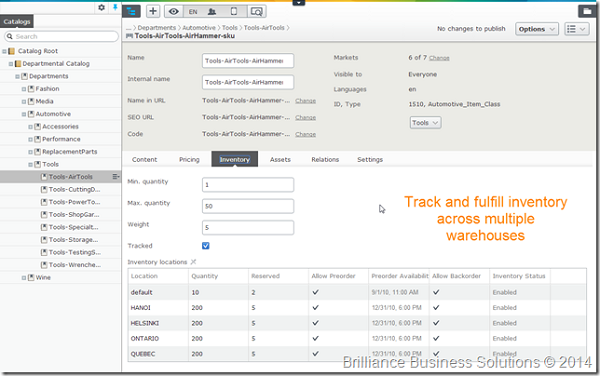This screenshot has width=600, height=376.
Task: Select Tools-PowerTo... tree item
Action: click(74, 202)
